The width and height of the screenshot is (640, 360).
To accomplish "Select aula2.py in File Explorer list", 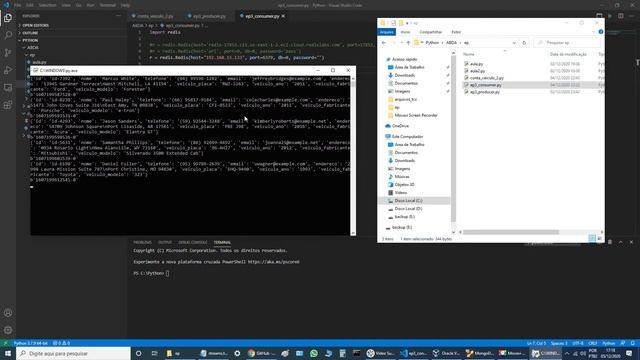I will click(477, 71).
